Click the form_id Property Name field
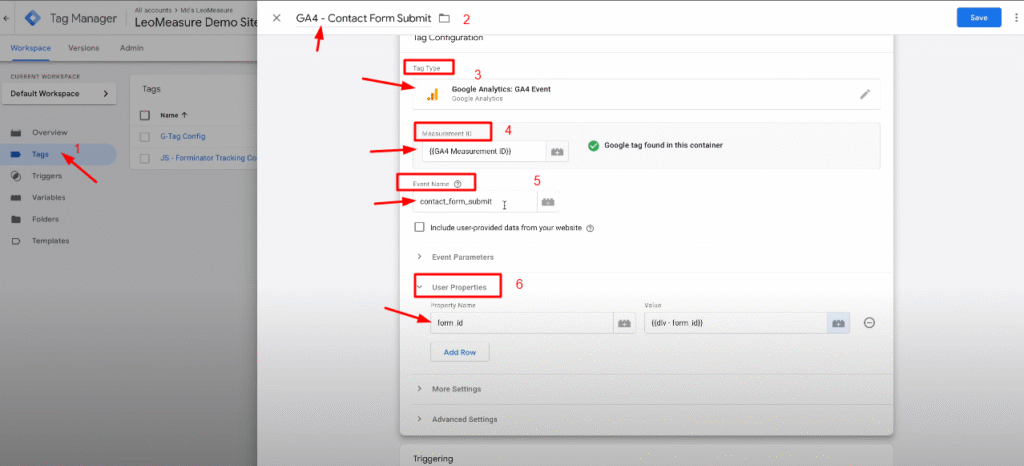Screen dimensions: 1024x466 click(x=522, y=323)
